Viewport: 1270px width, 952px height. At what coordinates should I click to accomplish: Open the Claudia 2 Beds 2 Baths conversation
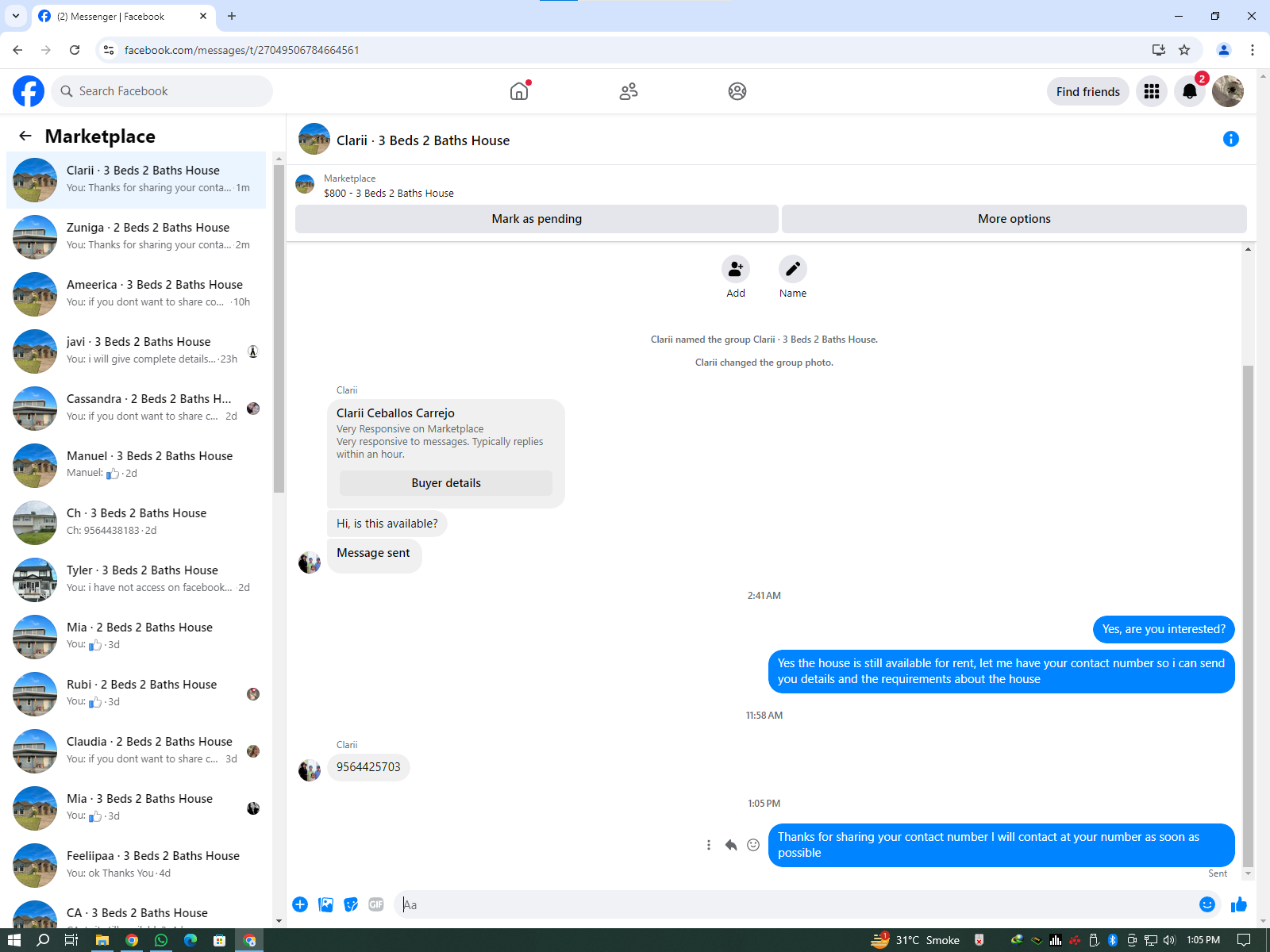tap(137, 751)
